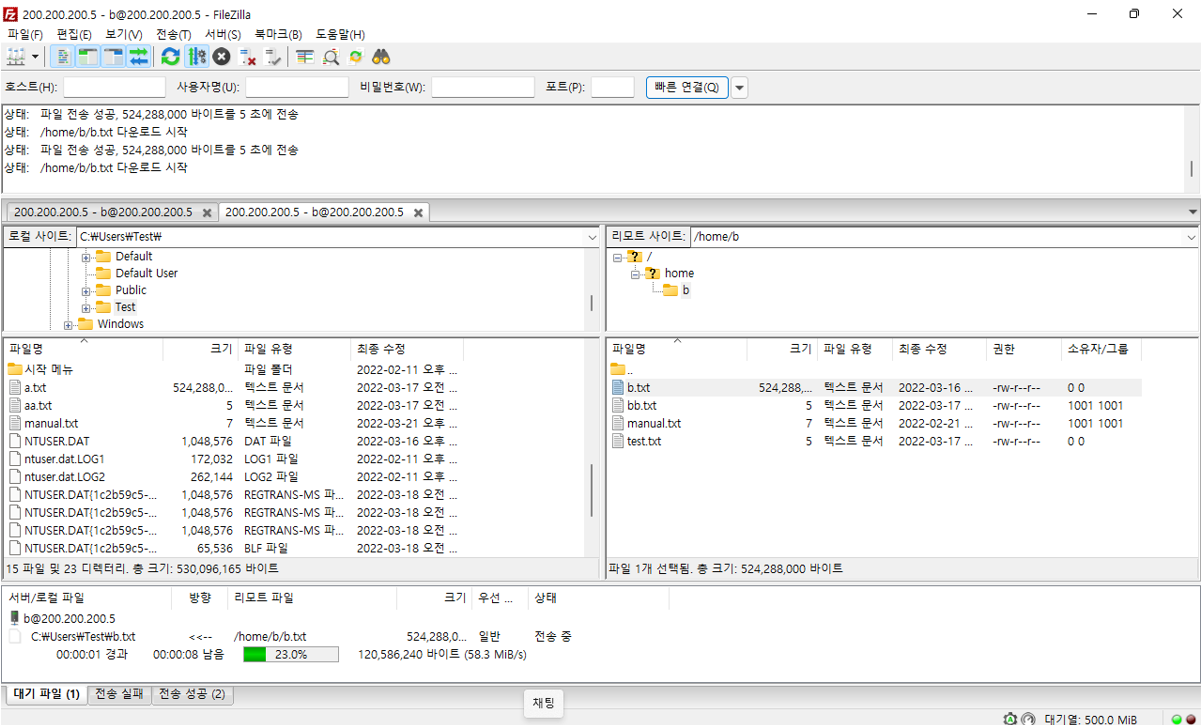Screen dimensions: 1202x725
Task: Switch to 대기 파일 (1) tab
Action: point(47,693)
